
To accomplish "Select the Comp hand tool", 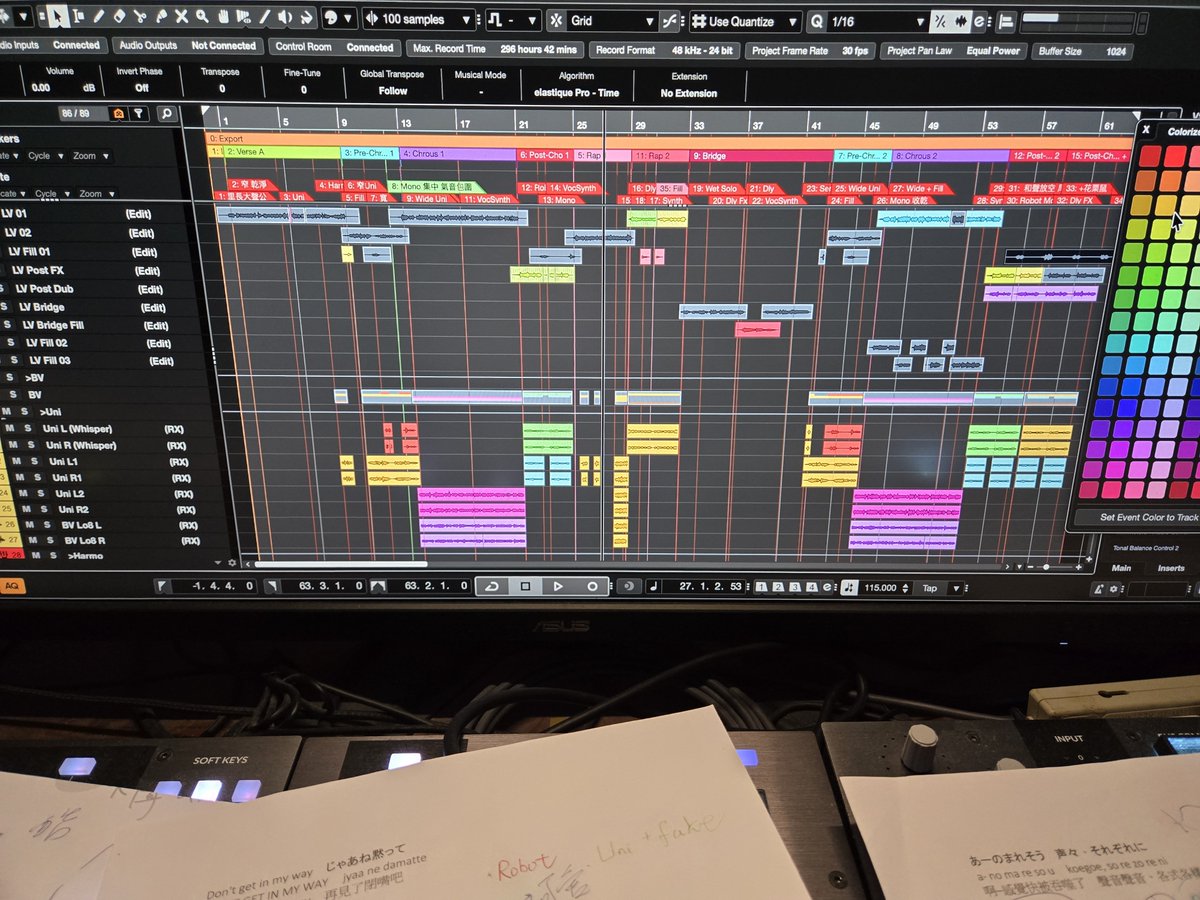I will (223, 17).
